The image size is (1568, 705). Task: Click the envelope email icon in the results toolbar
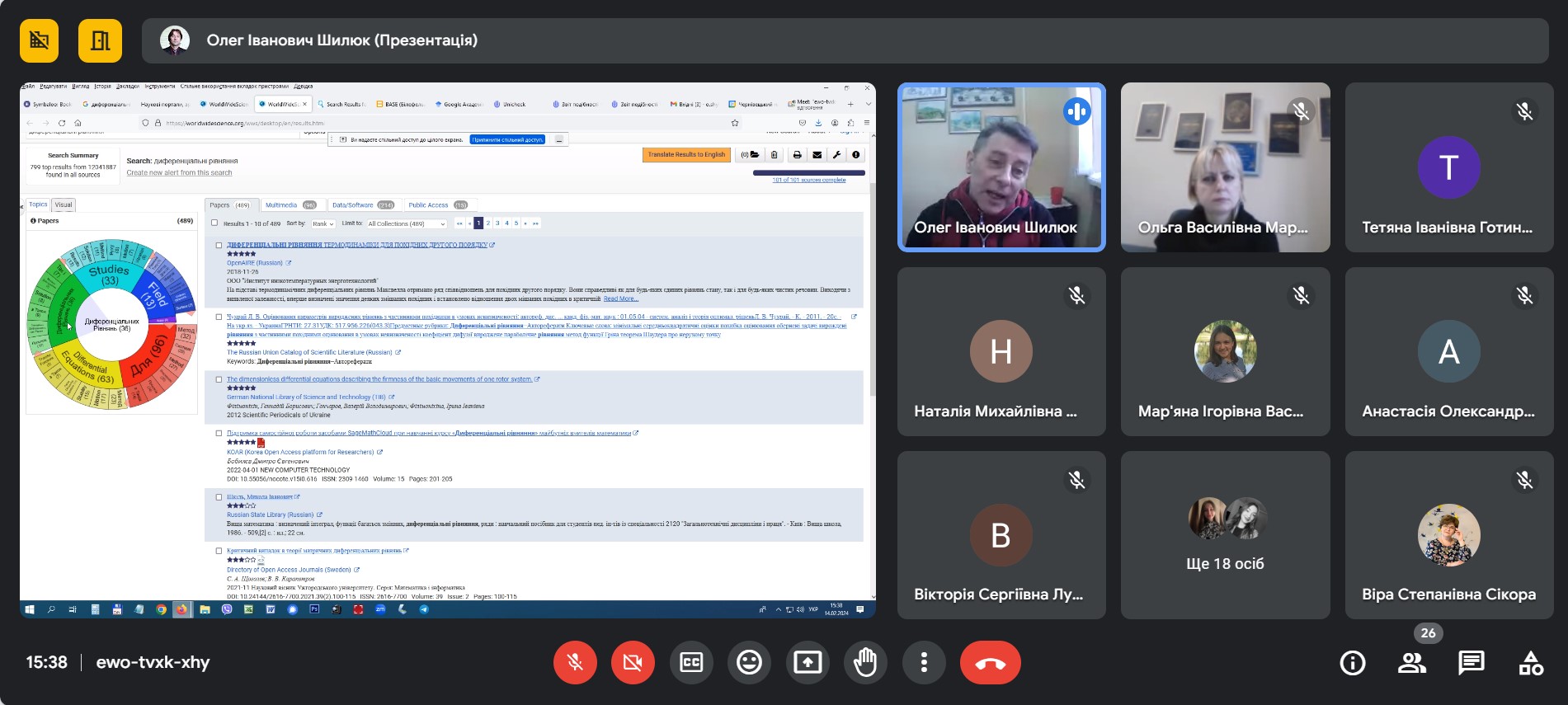817,154
